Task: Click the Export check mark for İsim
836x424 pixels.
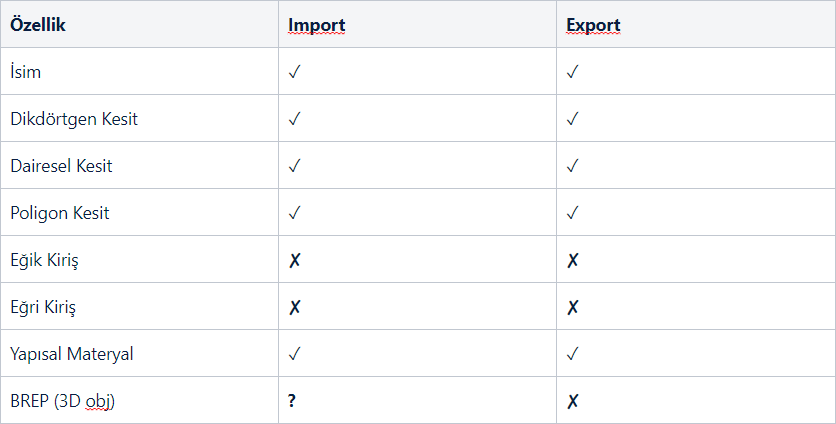Action: point(573,72)
